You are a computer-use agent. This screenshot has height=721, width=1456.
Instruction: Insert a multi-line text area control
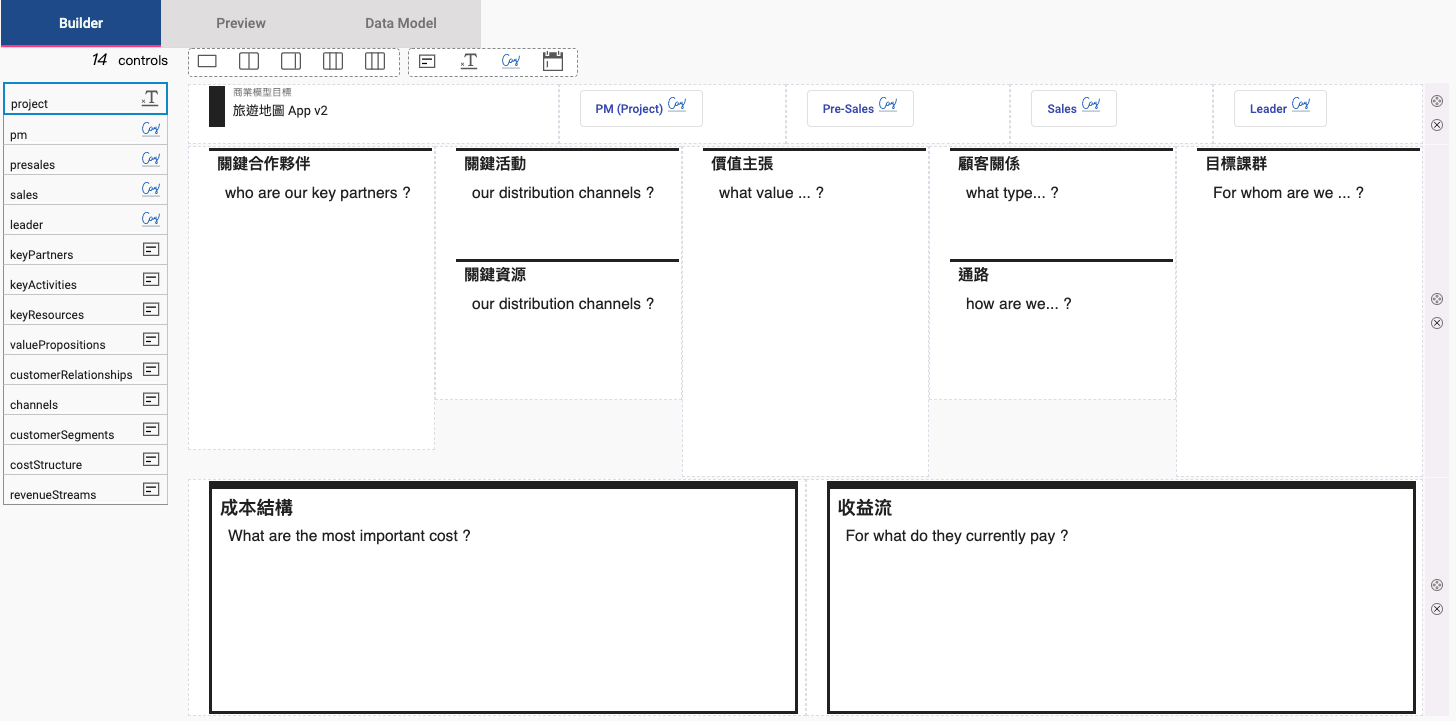point(427,61)
